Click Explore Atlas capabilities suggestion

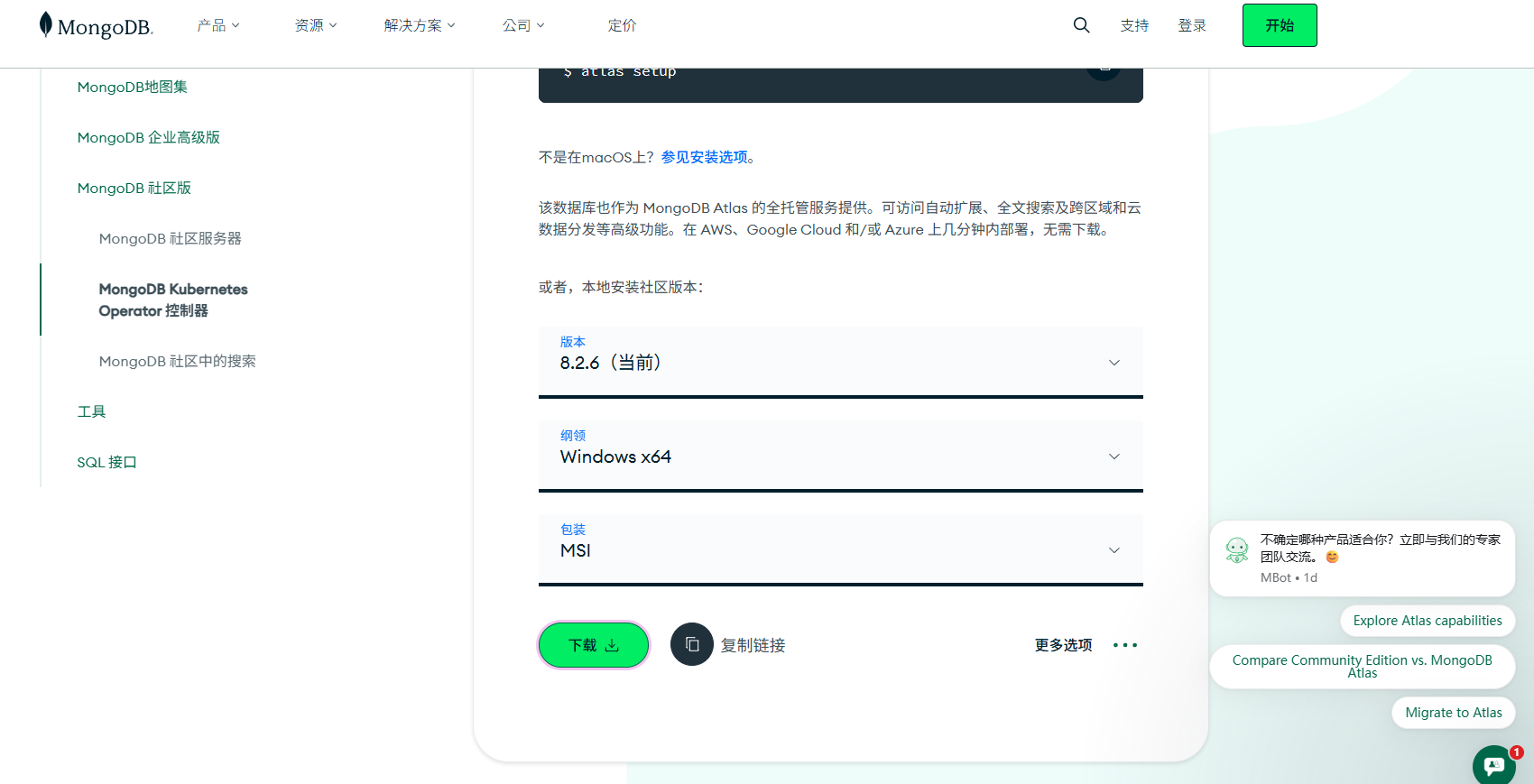1427,621
